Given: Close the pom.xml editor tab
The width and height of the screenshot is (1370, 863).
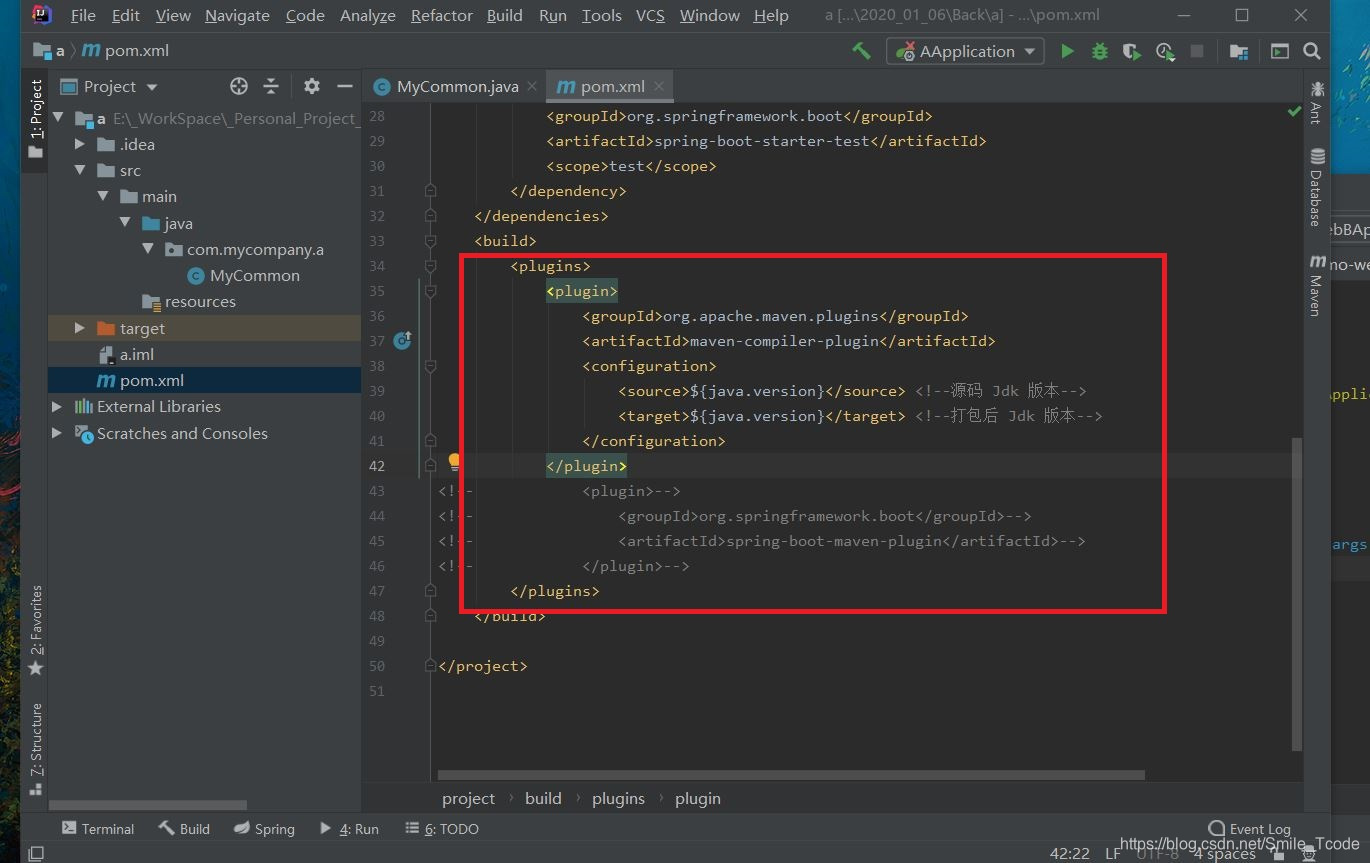Looking at the screenshot, I should pyautogui.click(x=659, y=86).
